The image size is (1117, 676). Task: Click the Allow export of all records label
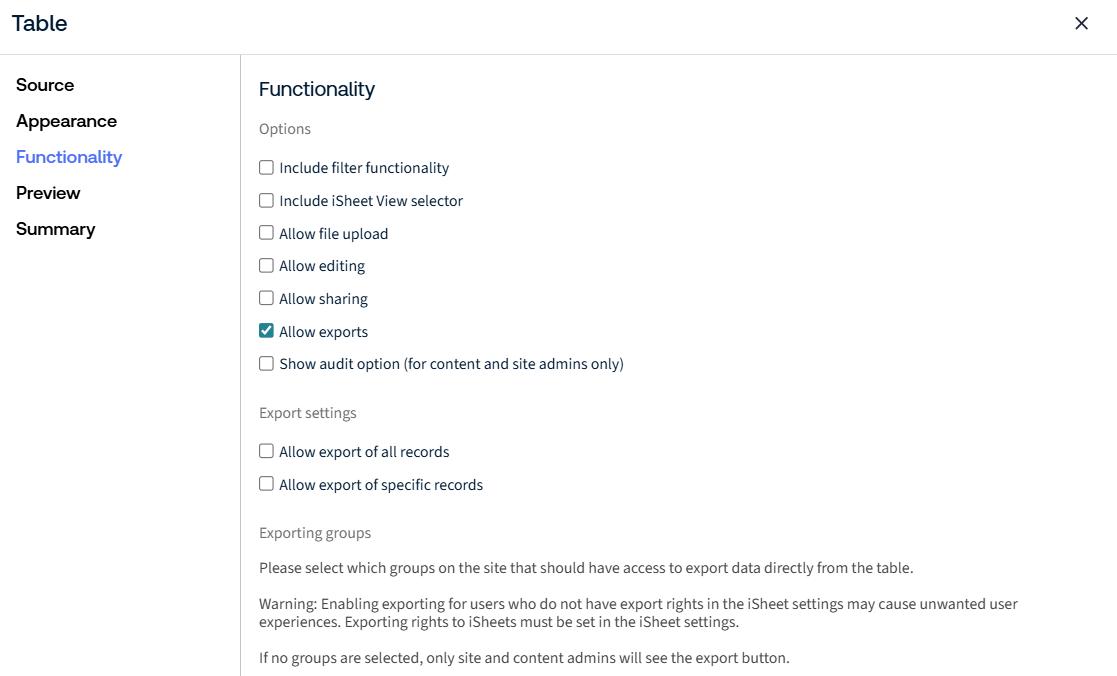click(x=364, y=452)
